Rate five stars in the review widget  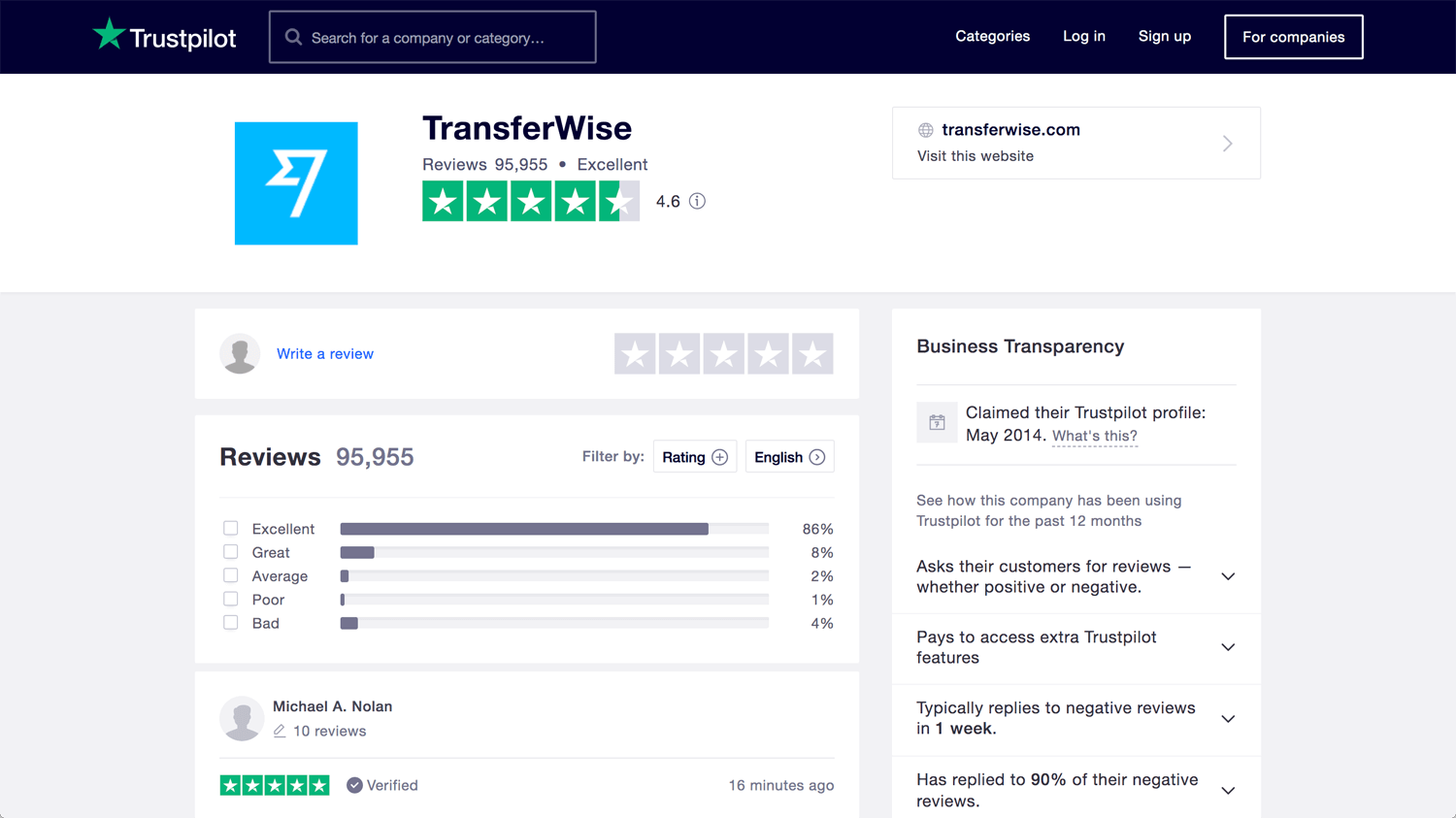tap(812, 354)
